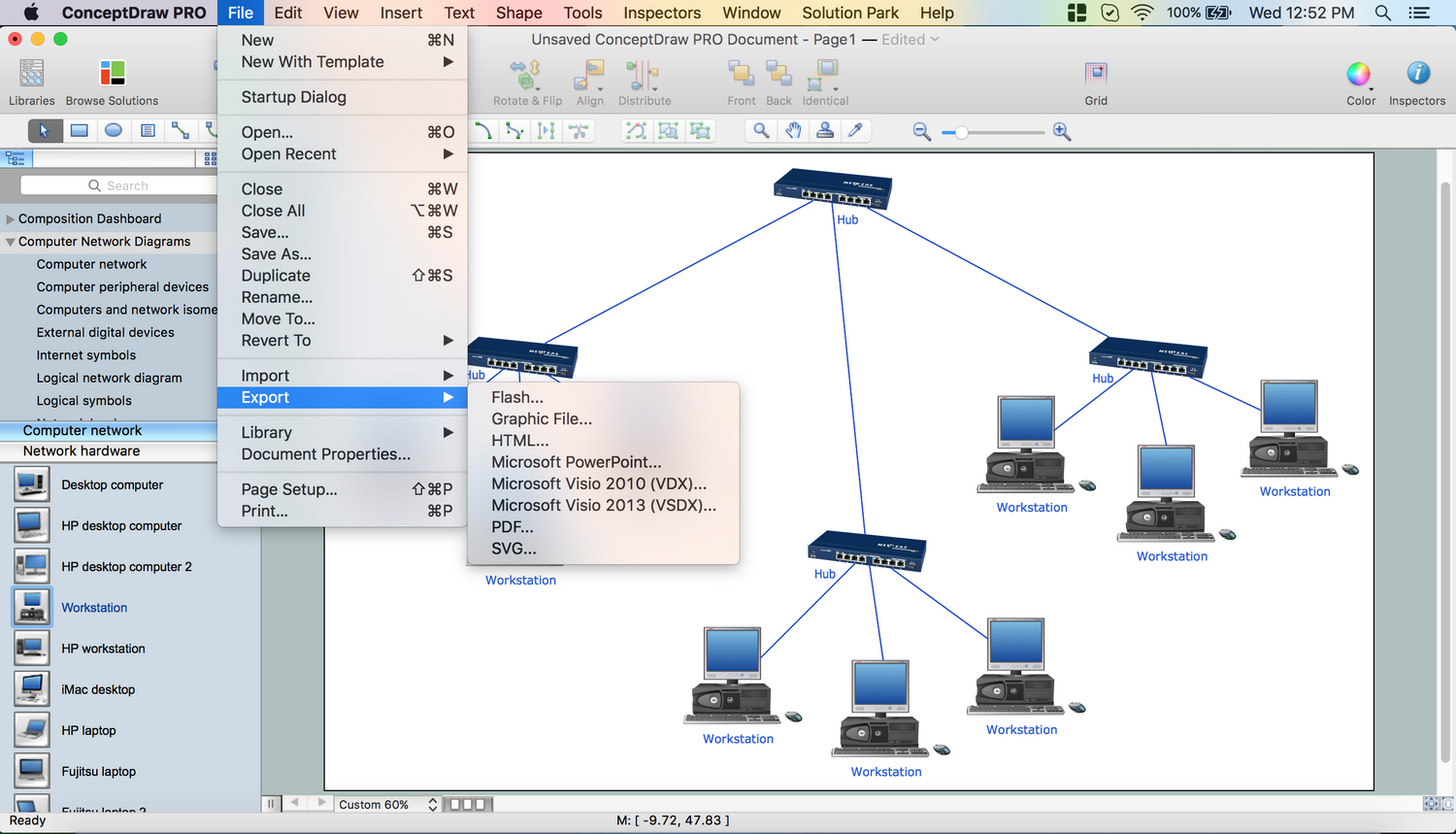Image resolution: width=1456 pixels, height=834 pixels.
Task: Select Network hardware library tab
Action: point(82,451)
